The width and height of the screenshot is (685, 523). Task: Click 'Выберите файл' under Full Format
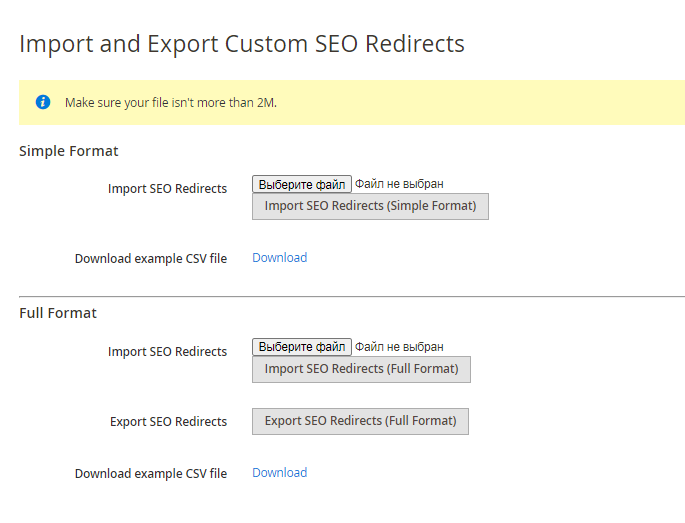(x=301, y=347)
